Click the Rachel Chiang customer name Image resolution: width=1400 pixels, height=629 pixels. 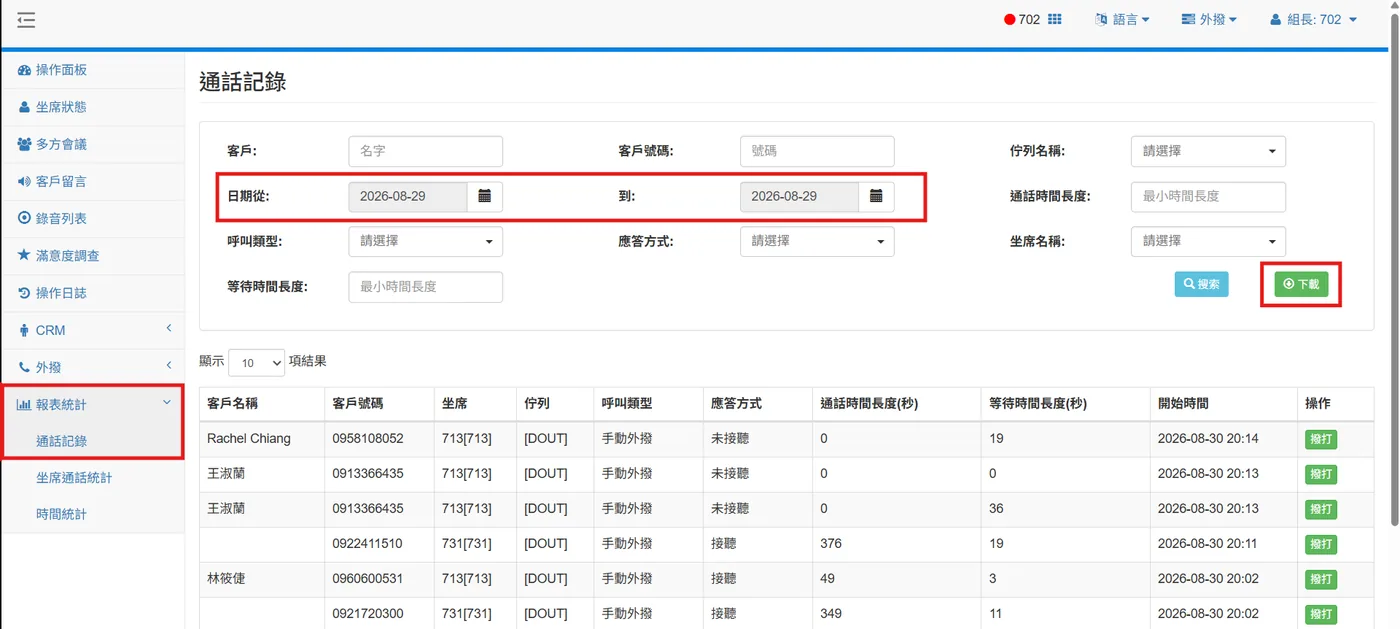pos(249,438)
